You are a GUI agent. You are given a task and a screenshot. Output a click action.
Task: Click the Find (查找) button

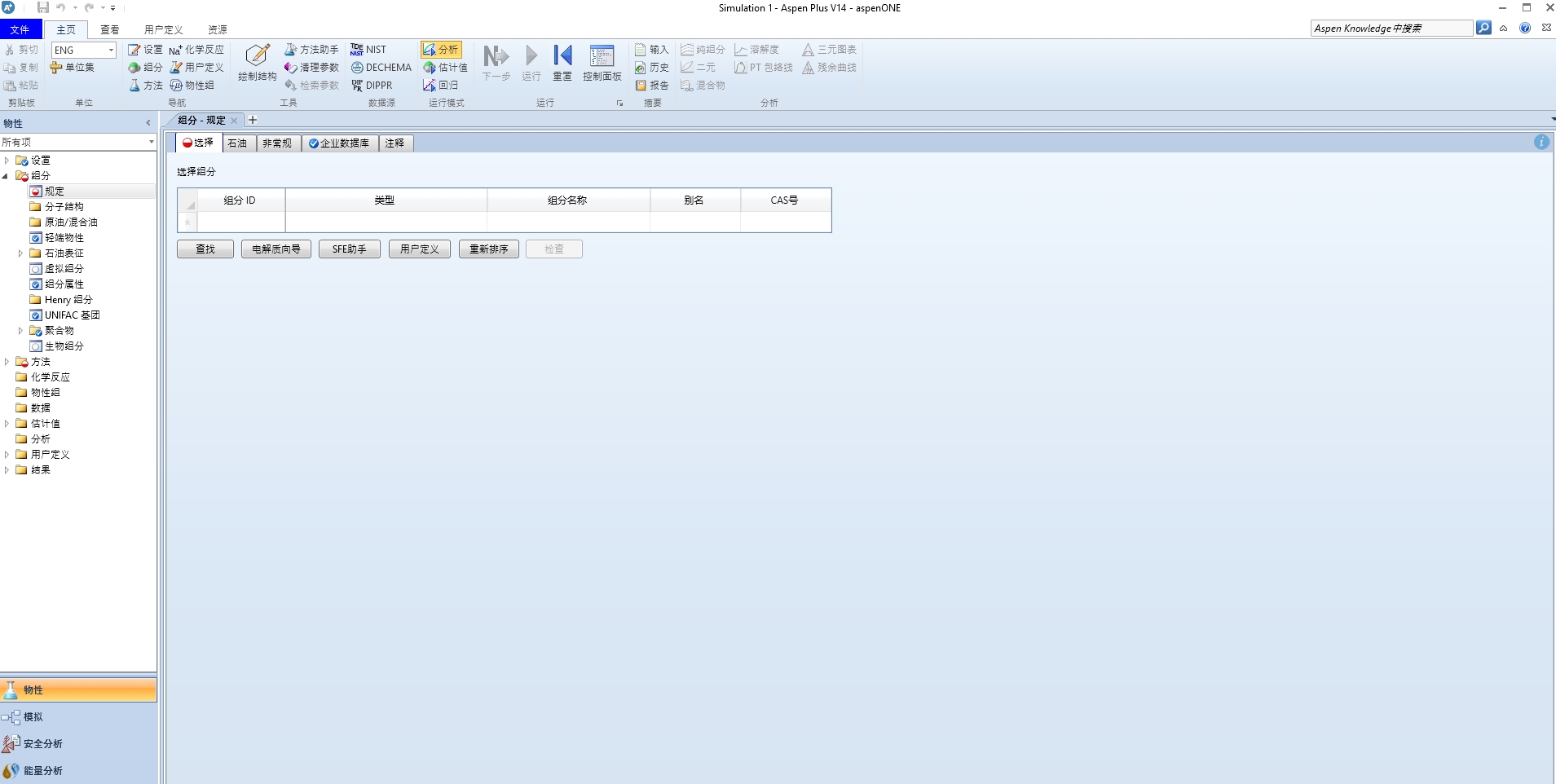pos(205,249)
